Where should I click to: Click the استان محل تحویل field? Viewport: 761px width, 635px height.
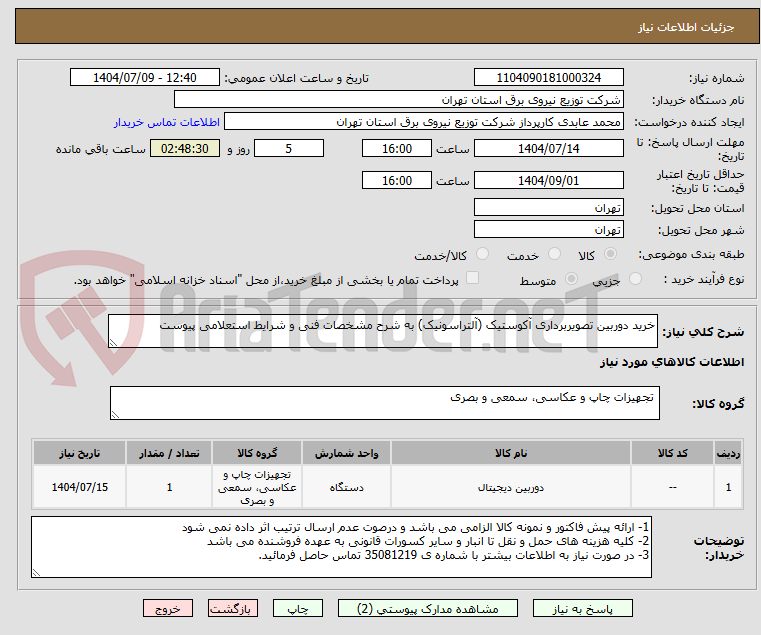click(549, 207)
